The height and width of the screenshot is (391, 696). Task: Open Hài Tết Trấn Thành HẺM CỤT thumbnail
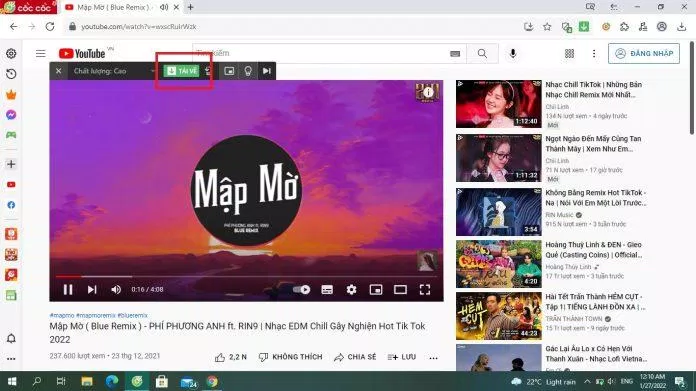click(498, 316)
